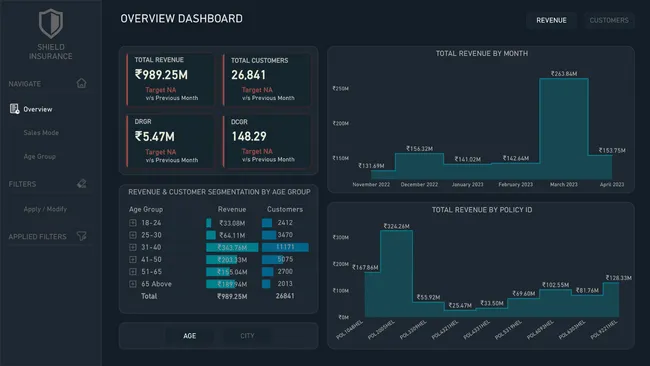The width and height of the screenshot is (650, 366).
Task: Expand the 41-50 age group row
Action: [133, 259]
